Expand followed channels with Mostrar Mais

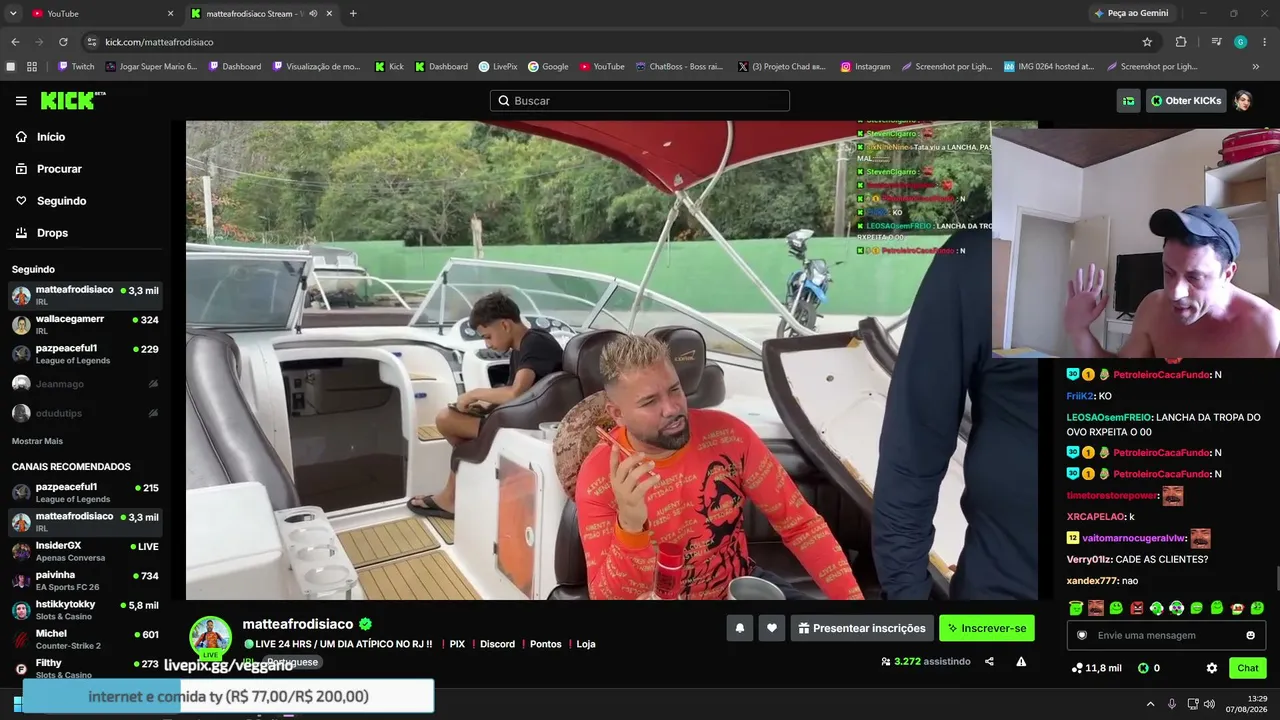(37, 441)
